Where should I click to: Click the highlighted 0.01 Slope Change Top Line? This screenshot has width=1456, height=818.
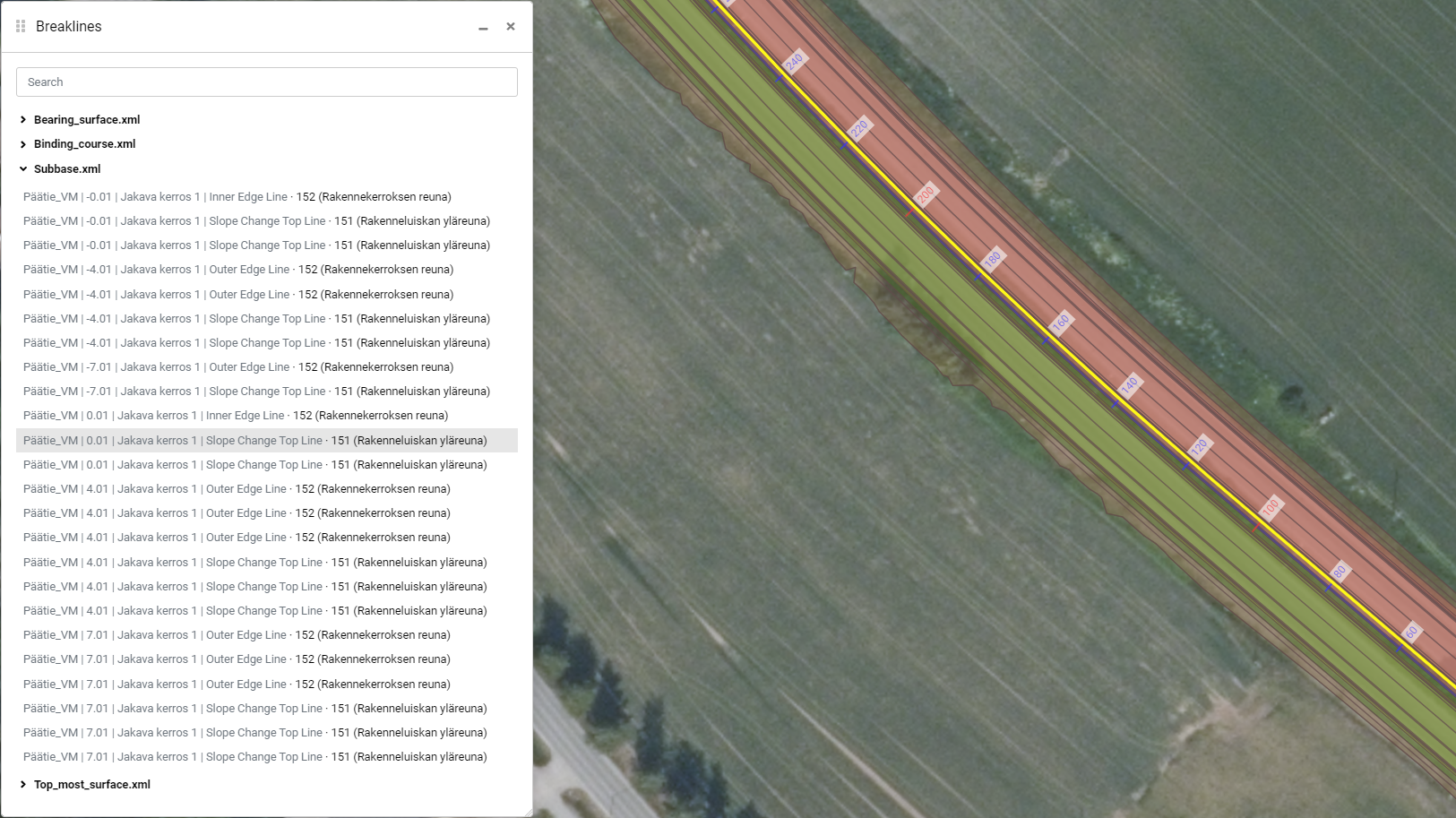pyautogui.click(x=255, y=441)
